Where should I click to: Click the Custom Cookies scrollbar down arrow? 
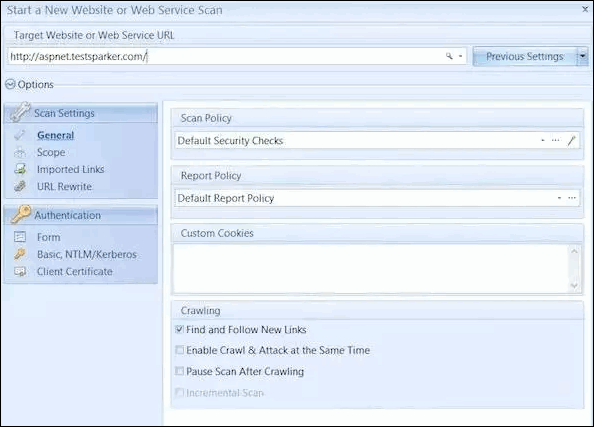(x=574, y=286)
